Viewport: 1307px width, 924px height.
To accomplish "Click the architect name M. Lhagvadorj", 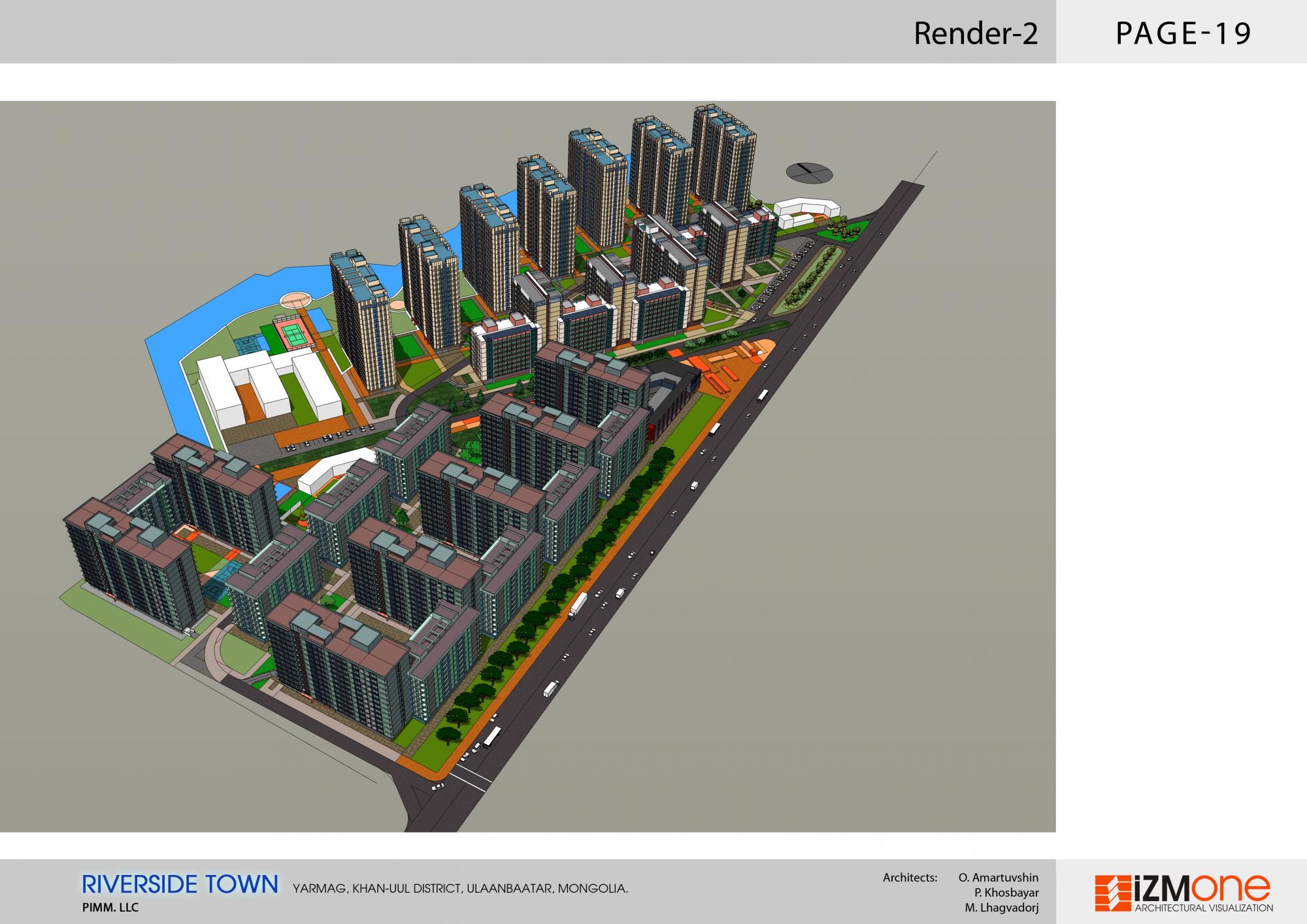I will point(1002,908).
